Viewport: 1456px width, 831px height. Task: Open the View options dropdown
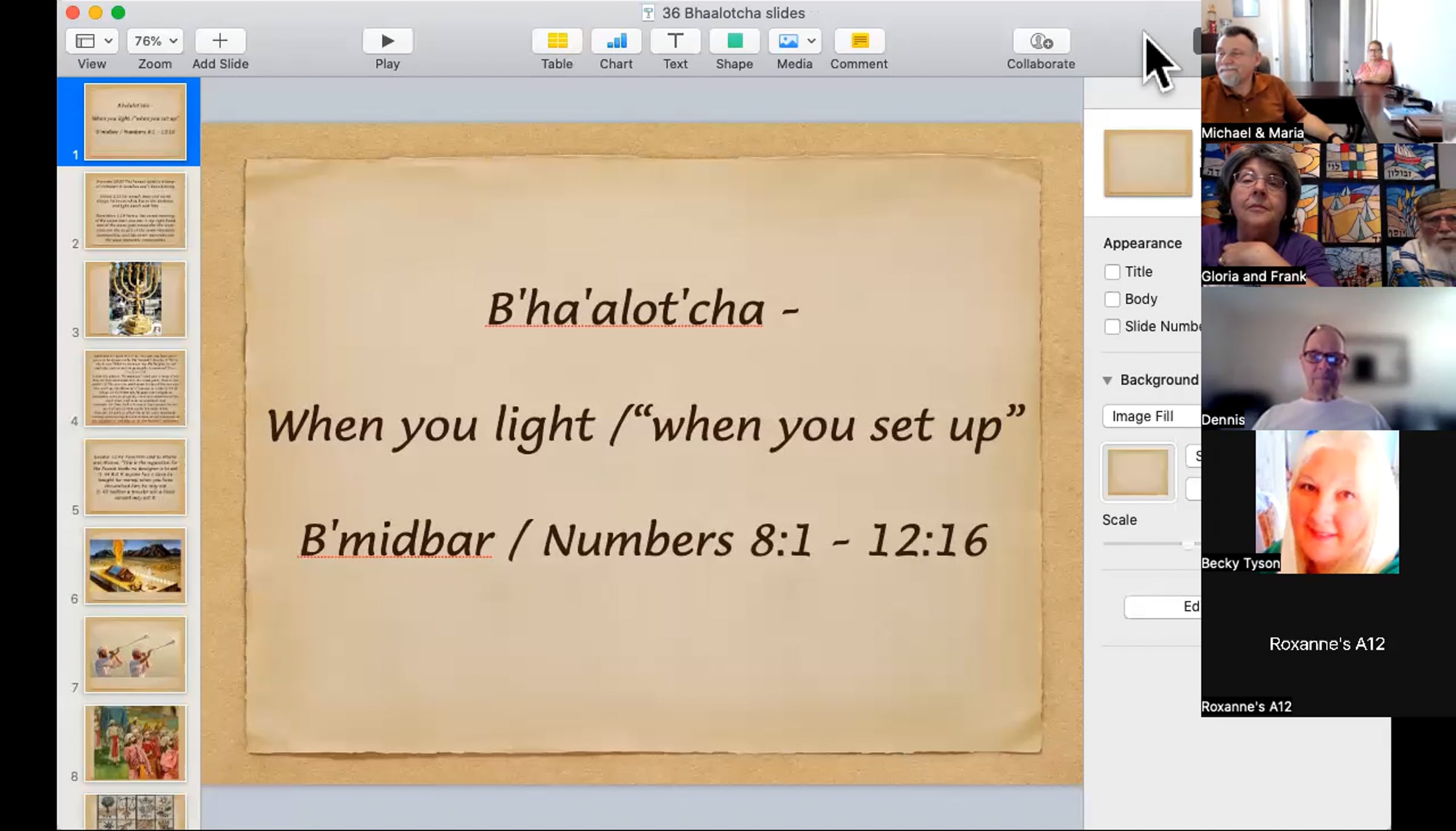coord(92,41)
